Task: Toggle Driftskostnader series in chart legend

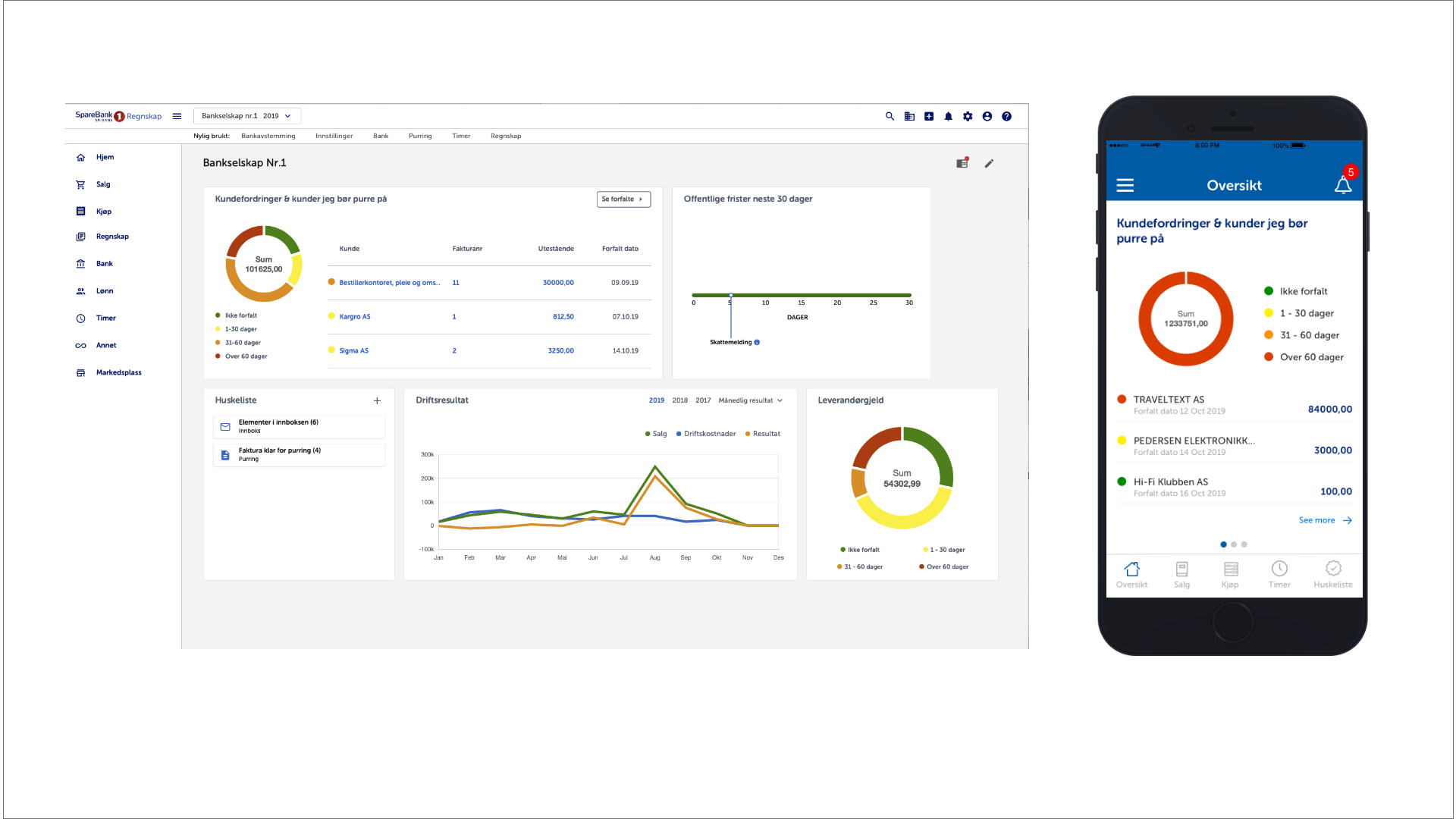Action: [706, 434]
